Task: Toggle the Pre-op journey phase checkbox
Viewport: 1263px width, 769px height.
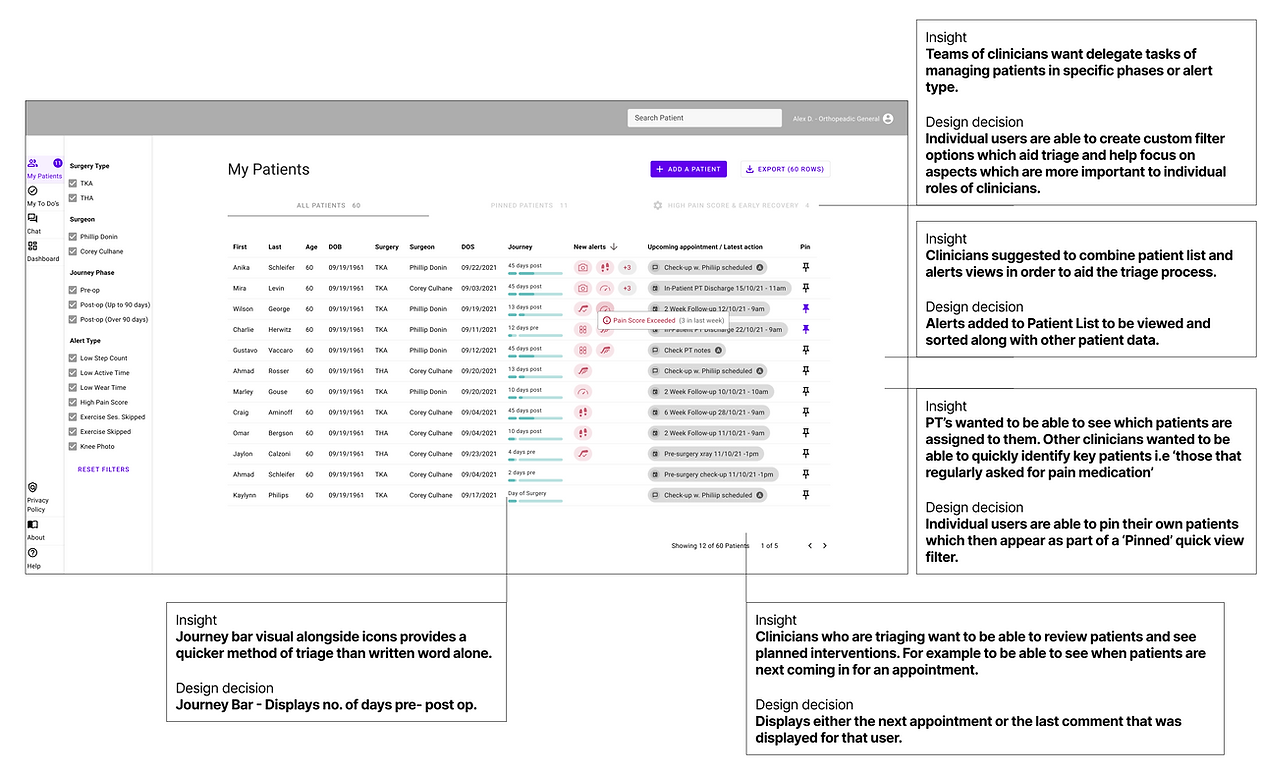Action: tap(73, 290)
